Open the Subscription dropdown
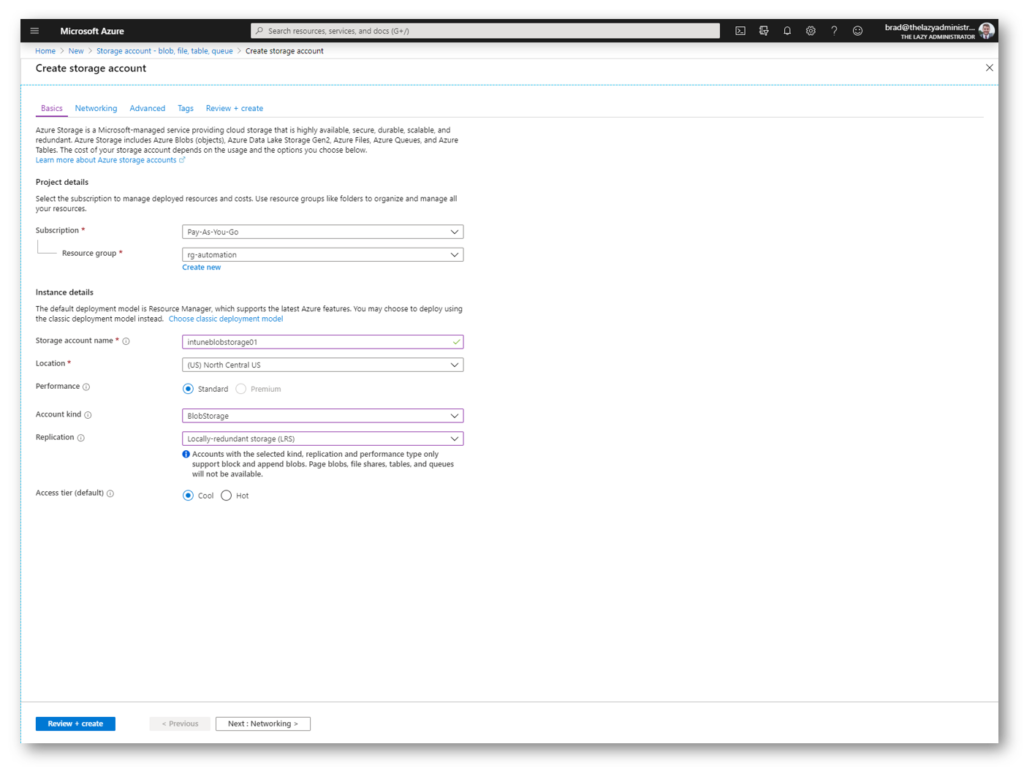Viewport: 1024px width, 771px height. click(x=323, y=232)
